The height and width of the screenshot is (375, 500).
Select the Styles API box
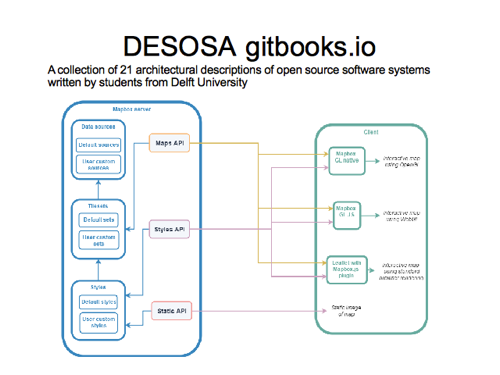(169, 229)
